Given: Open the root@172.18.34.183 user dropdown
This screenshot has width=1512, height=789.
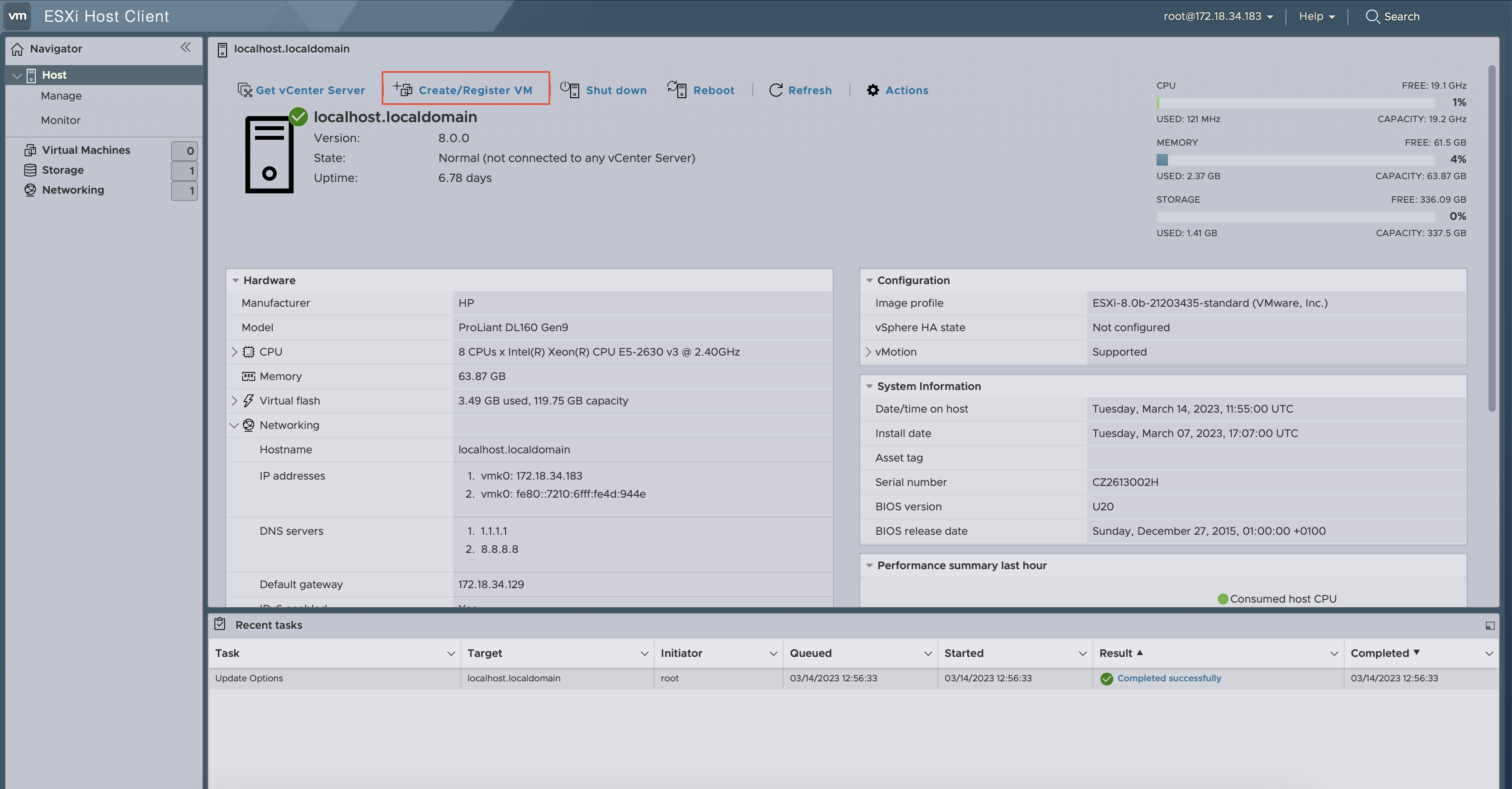Looking at the screenshot, I should tap(1218, 16).
